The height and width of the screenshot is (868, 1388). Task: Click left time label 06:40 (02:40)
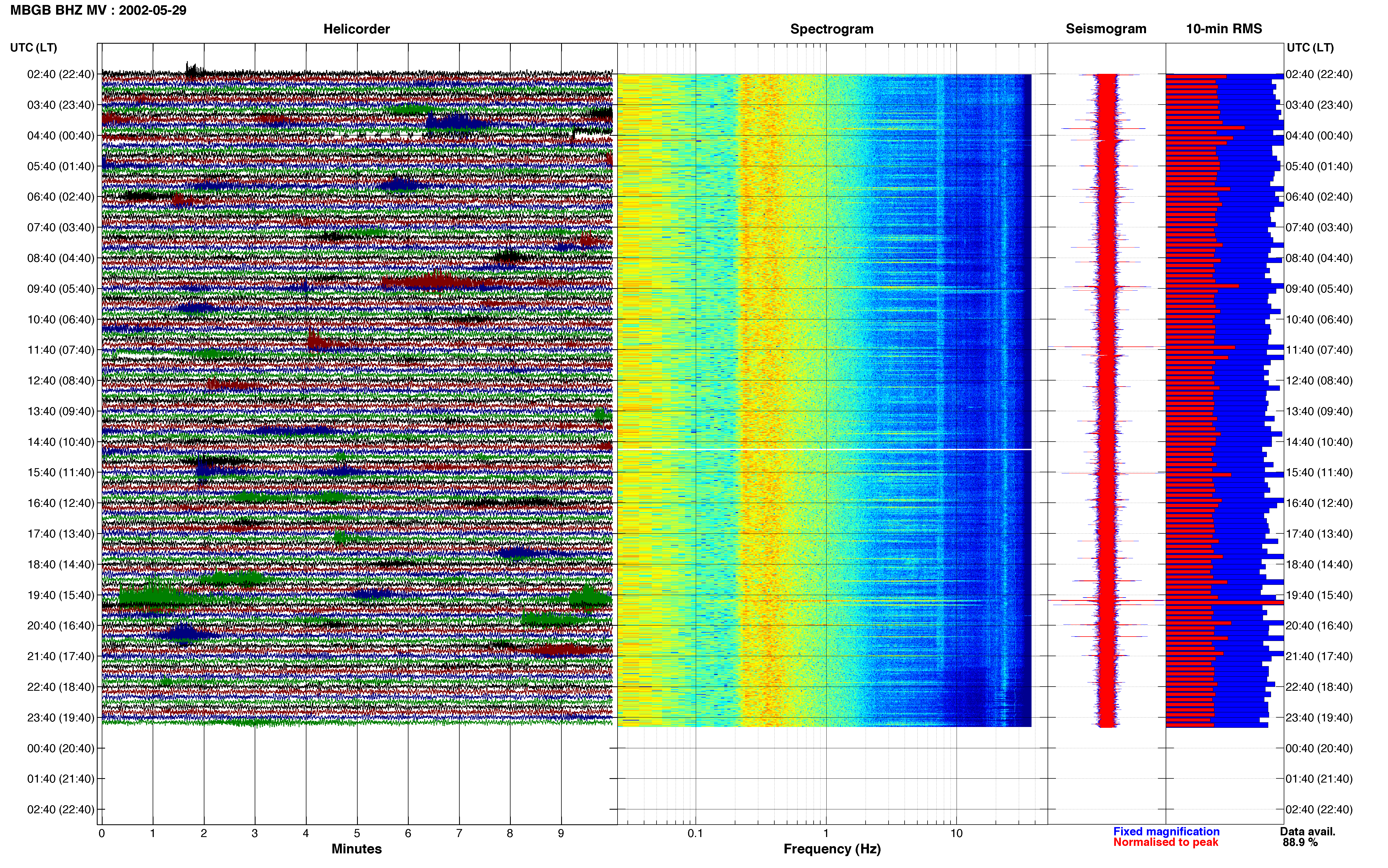[61, 196]
